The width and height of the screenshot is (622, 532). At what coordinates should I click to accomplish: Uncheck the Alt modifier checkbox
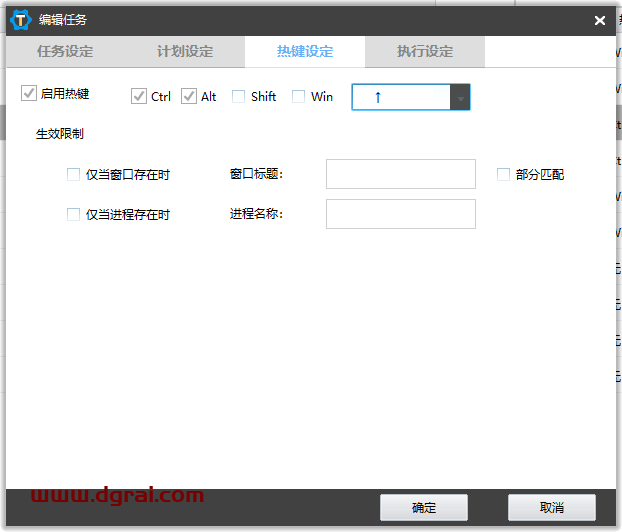189,96
